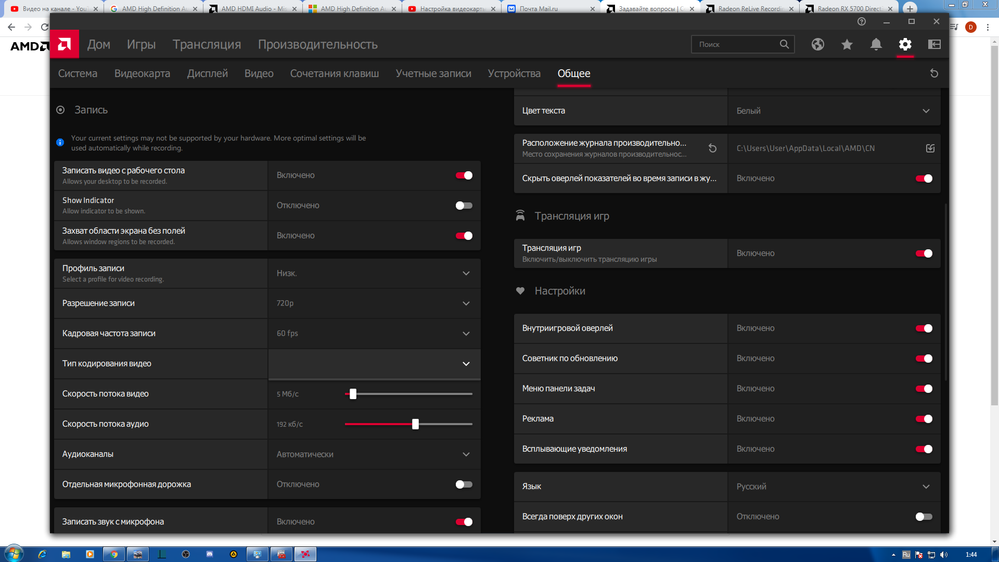Toggle Всплывающие уведомления switch

click(924, 449)
